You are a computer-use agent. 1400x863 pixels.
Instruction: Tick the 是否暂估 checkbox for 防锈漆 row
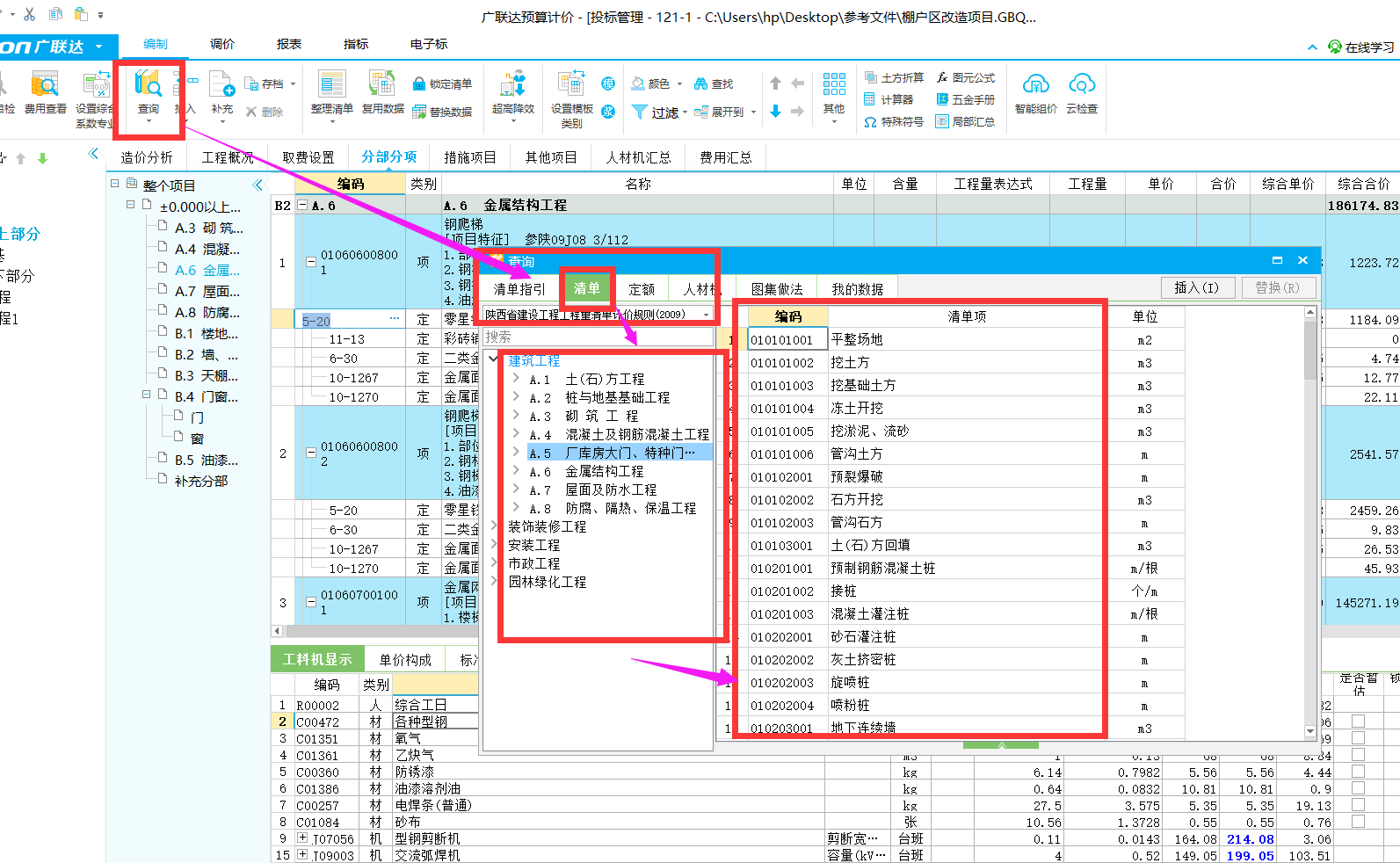(x=1358, y=771)
